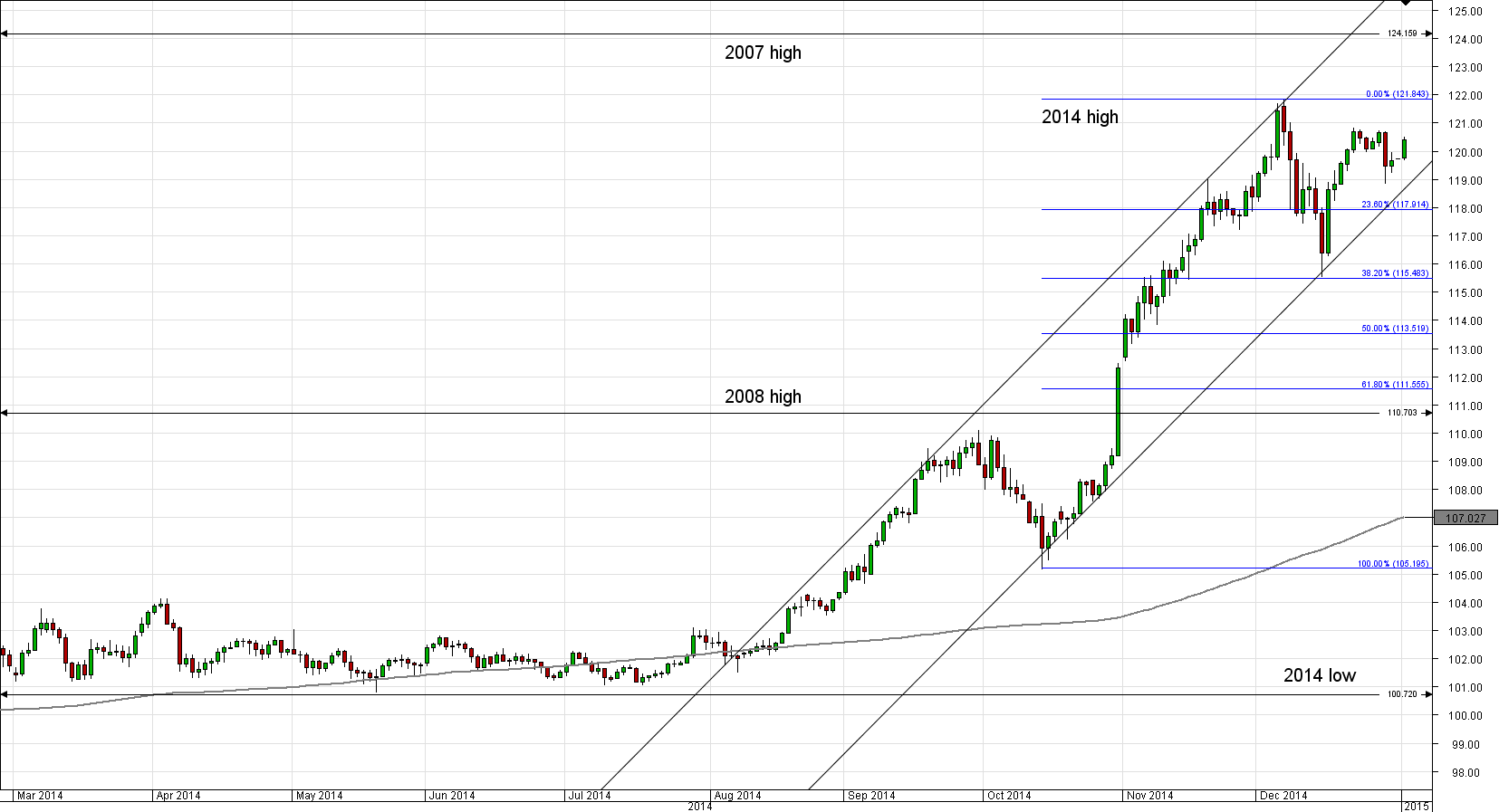
Task: Click the 106.00 price axis label
Action: coord(1465,548)
